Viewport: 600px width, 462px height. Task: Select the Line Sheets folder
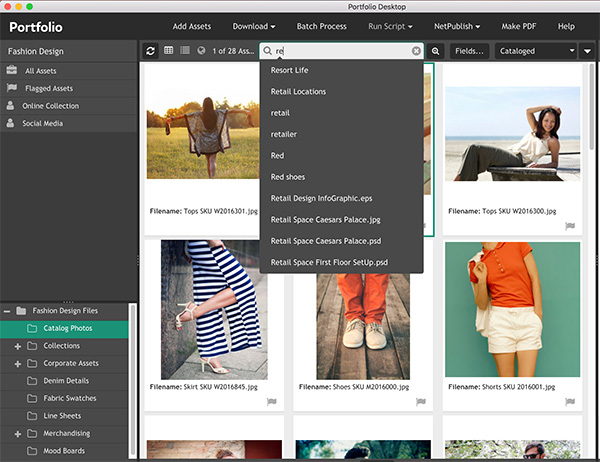click(x=64, y=416)
